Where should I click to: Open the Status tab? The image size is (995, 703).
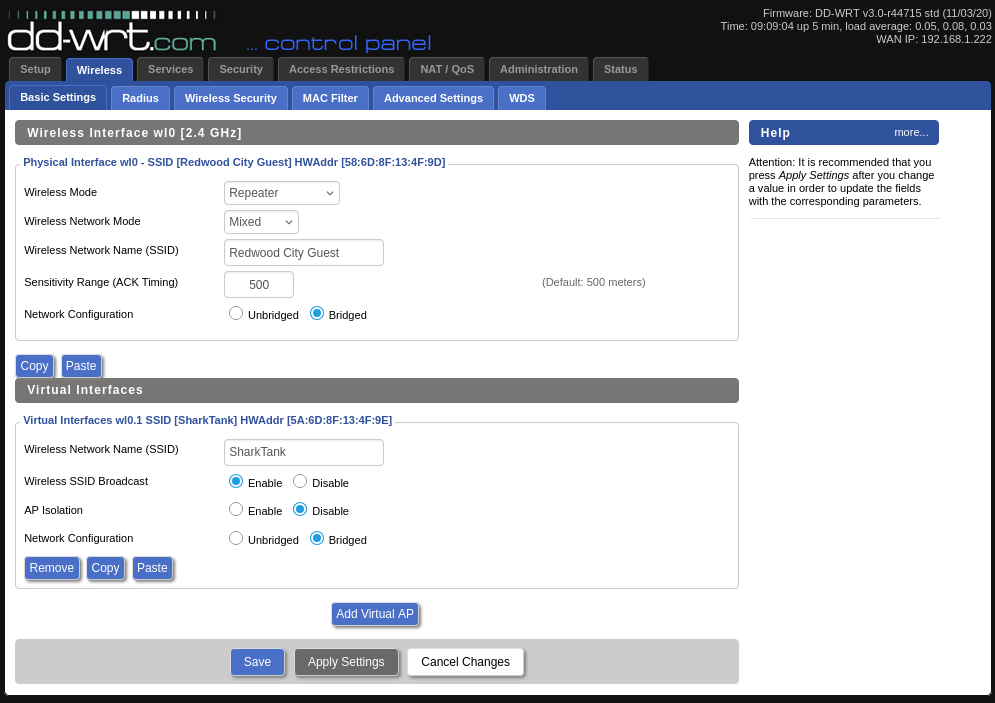coord(620,69)
